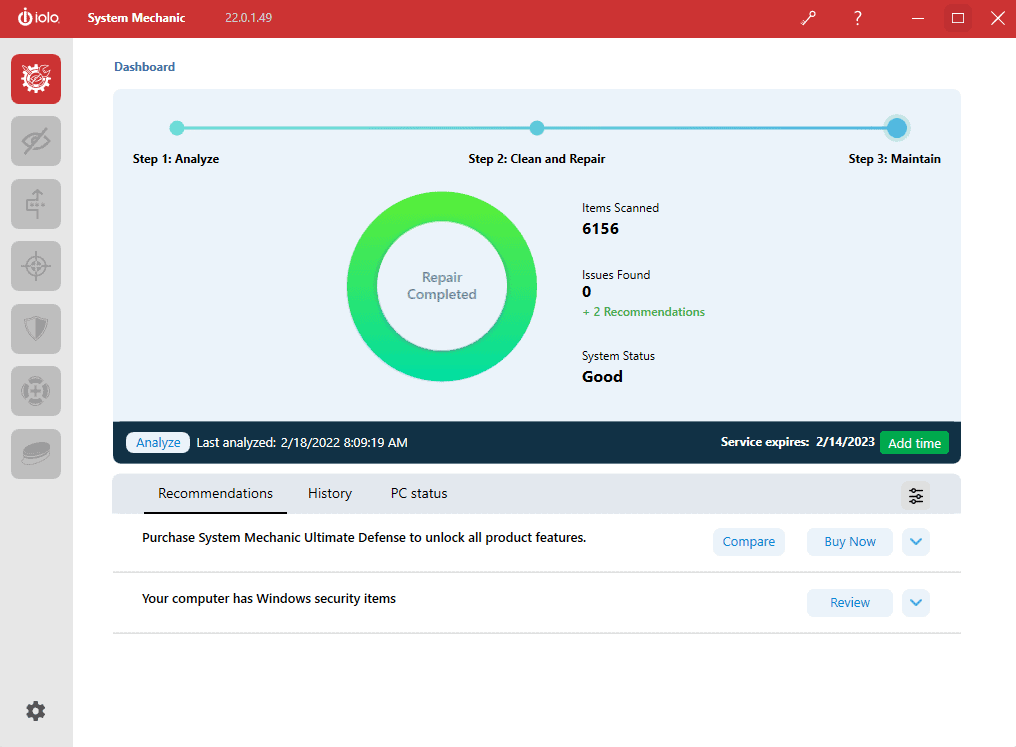Viewport: 1016px width, 747px height.
Task: Click the wrench icon in title bar
Action: 808,18
